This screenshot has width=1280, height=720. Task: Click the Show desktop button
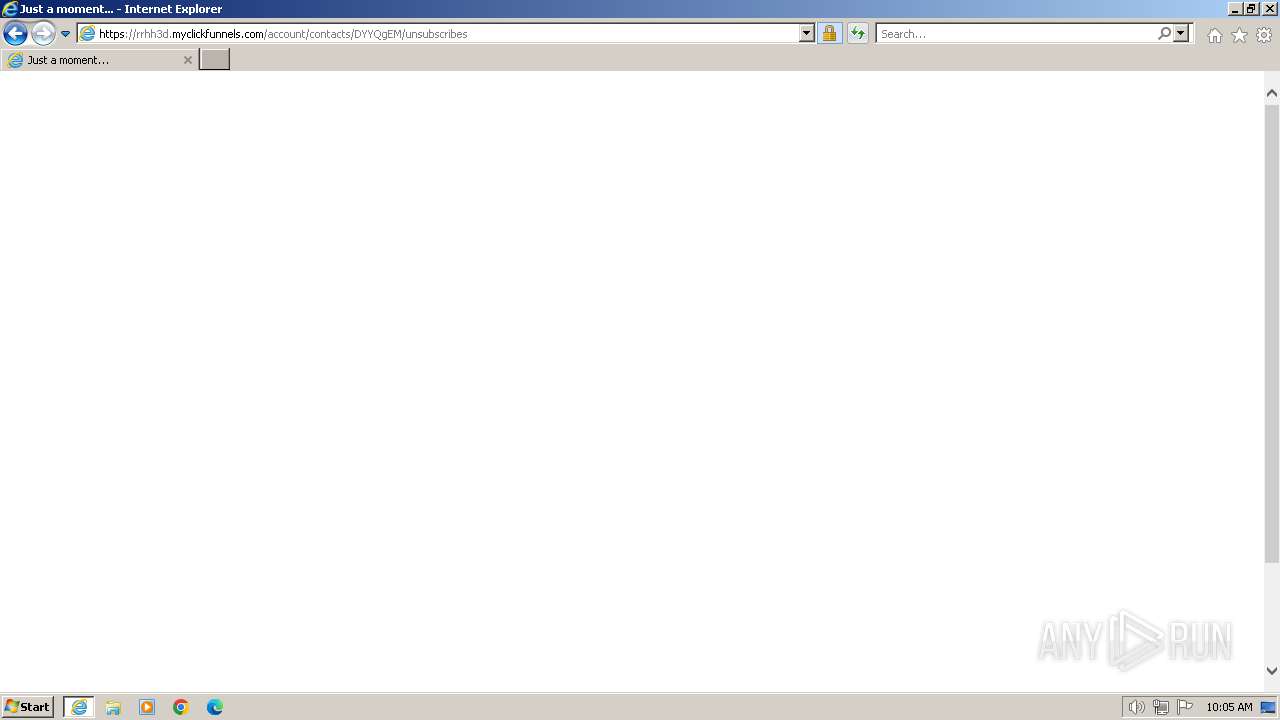click(x=1269, y=707)
